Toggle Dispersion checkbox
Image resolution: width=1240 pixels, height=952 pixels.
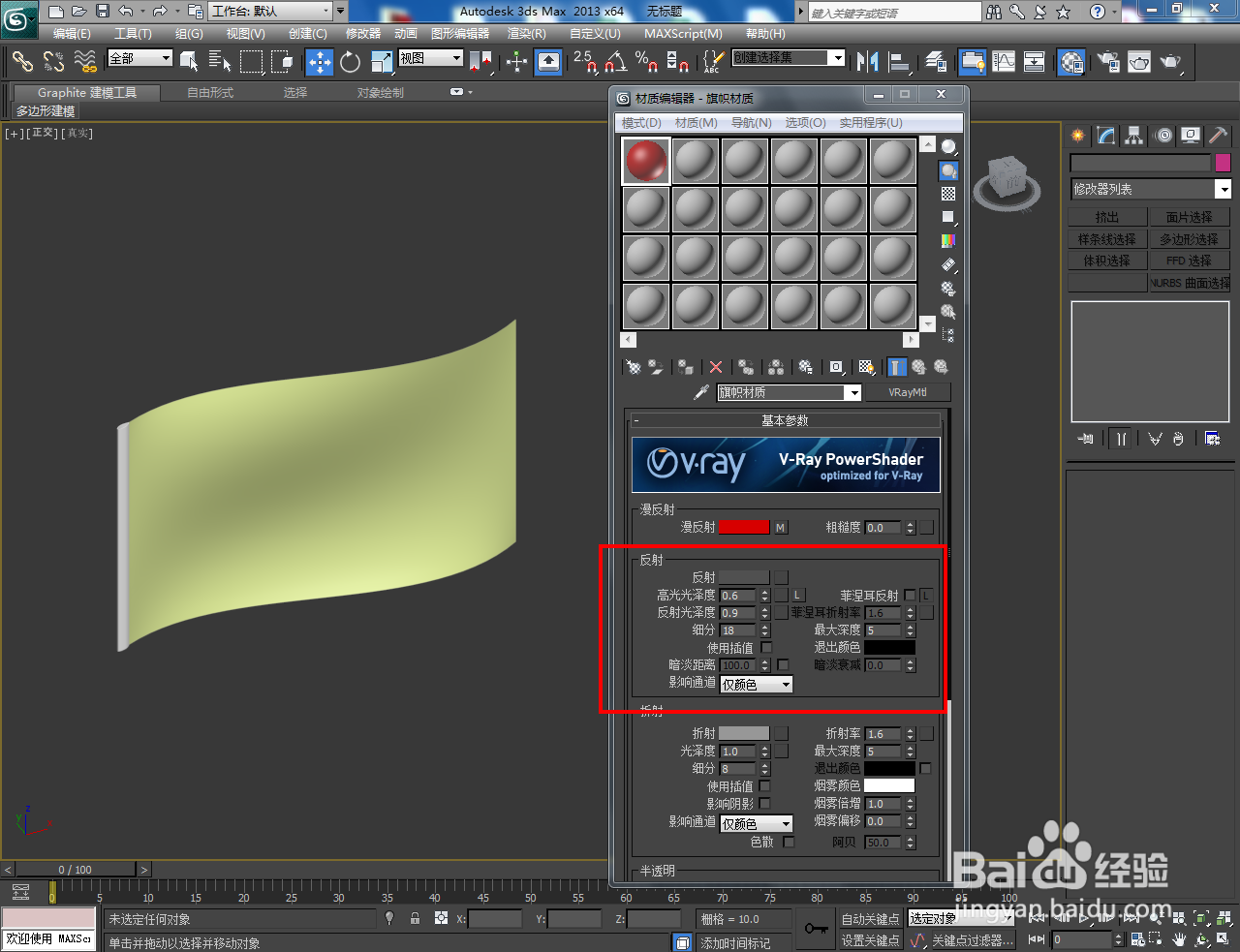789,843
